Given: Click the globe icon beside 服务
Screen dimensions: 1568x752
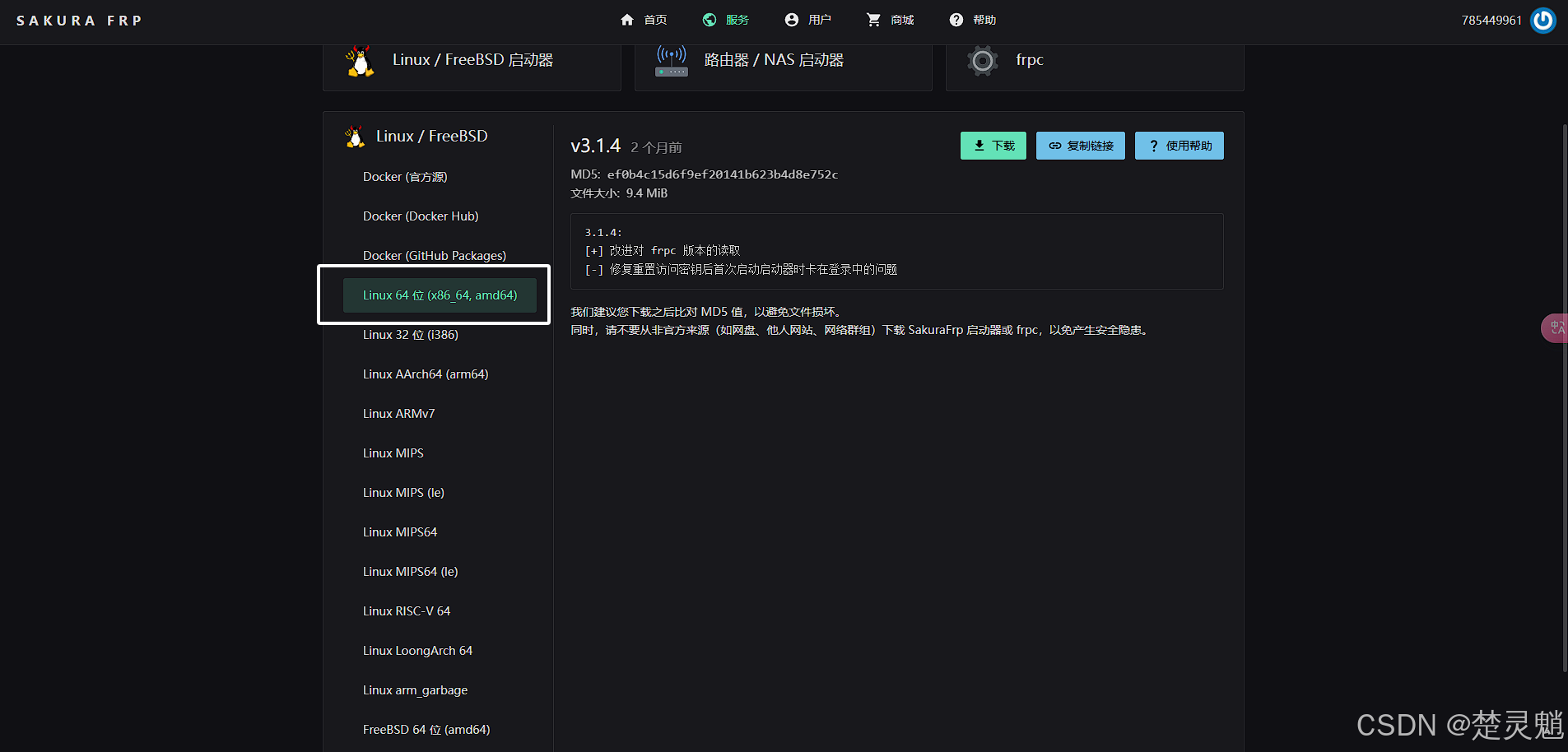Looking at the screenshot, I should pos(710,20).
